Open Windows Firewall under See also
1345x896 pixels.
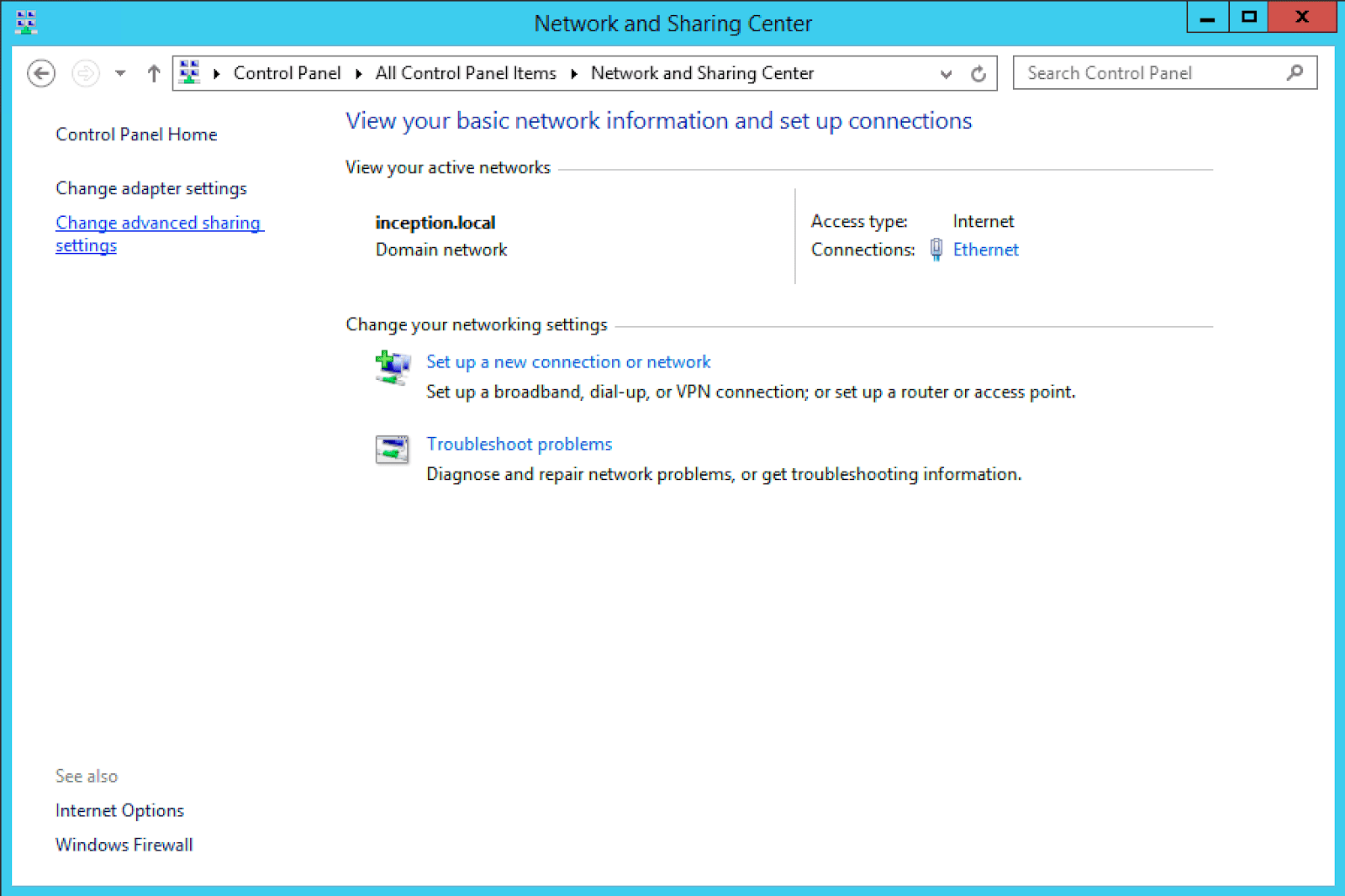[x=124, y=845]
